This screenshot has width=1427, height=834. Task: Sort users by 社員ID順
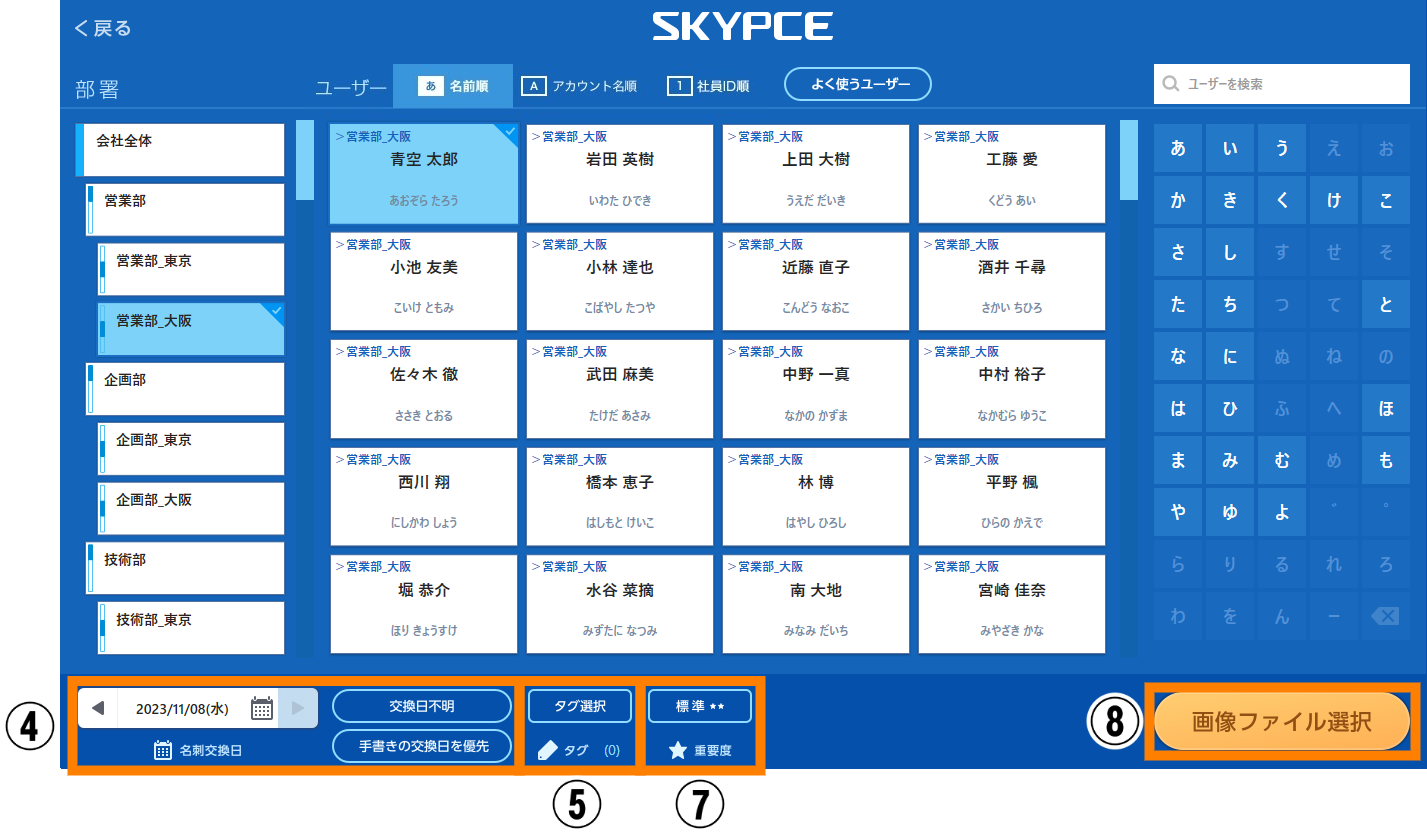(709, 86)
